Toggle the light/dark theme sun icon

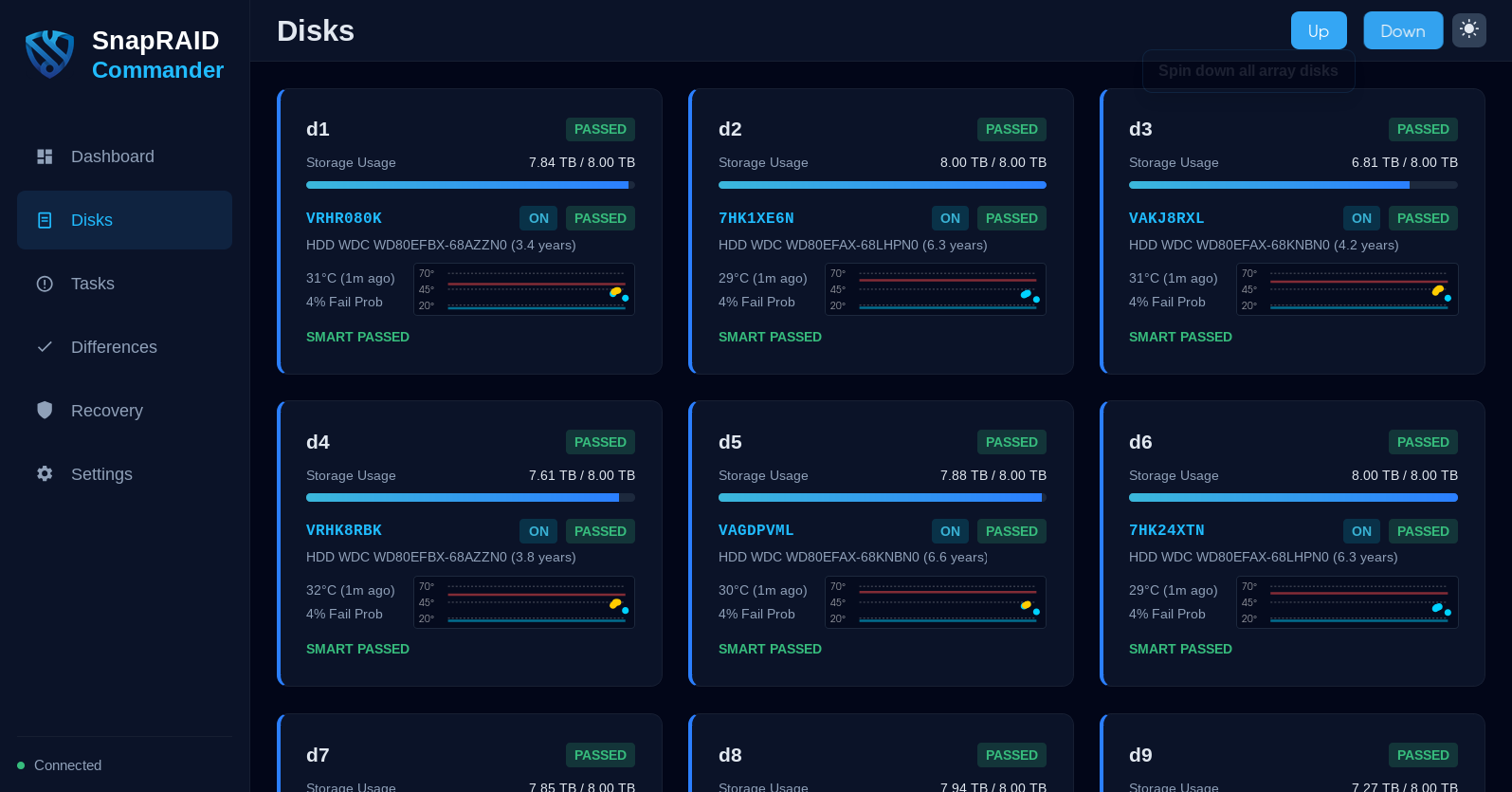1469,29
